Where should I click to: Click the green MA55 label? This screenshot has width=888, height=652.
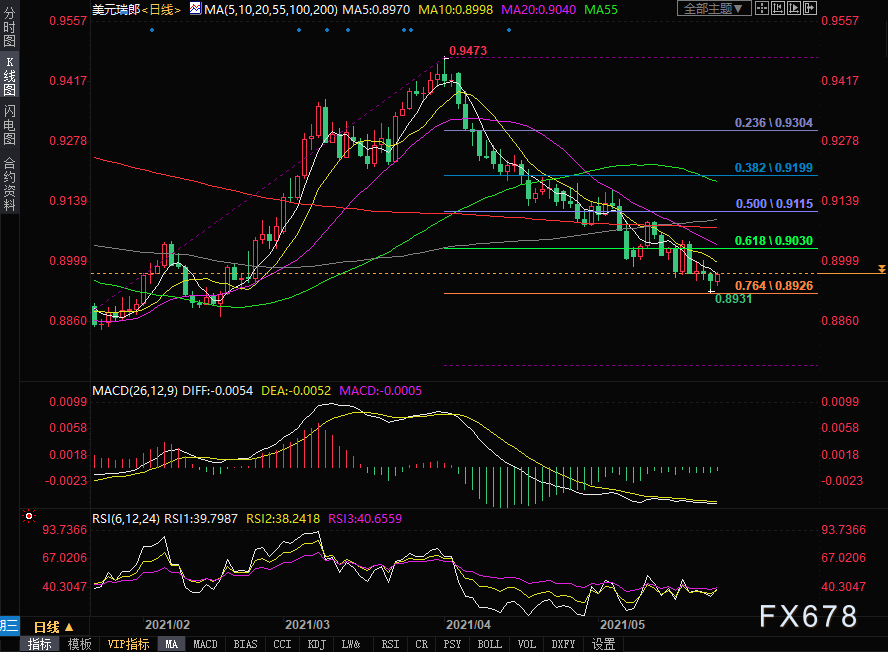tap(601, 10)
